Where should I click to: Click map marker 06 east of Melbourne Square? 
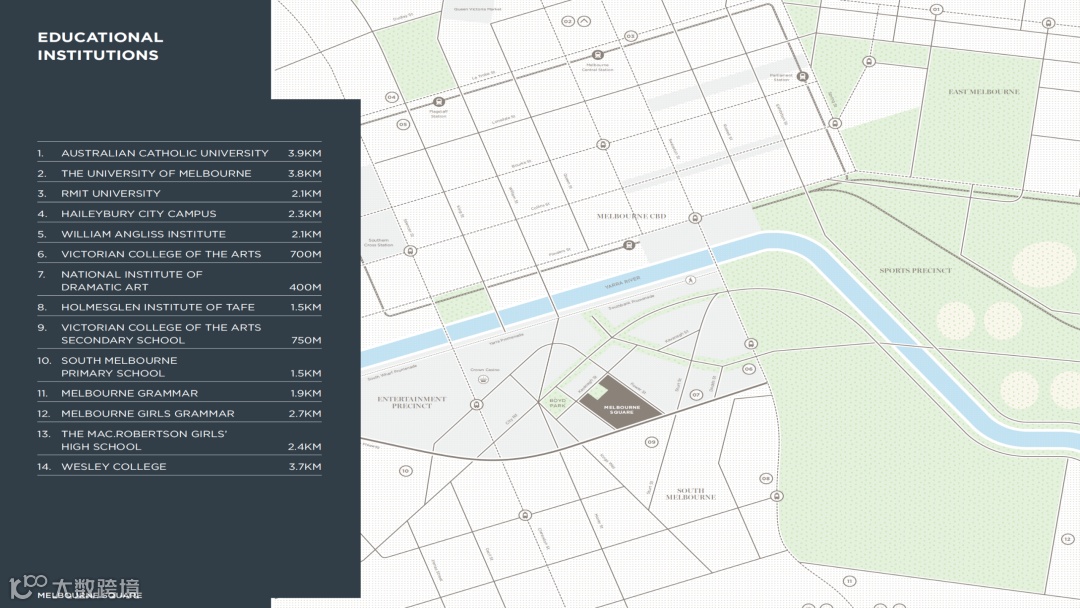(x=749, y=369)
